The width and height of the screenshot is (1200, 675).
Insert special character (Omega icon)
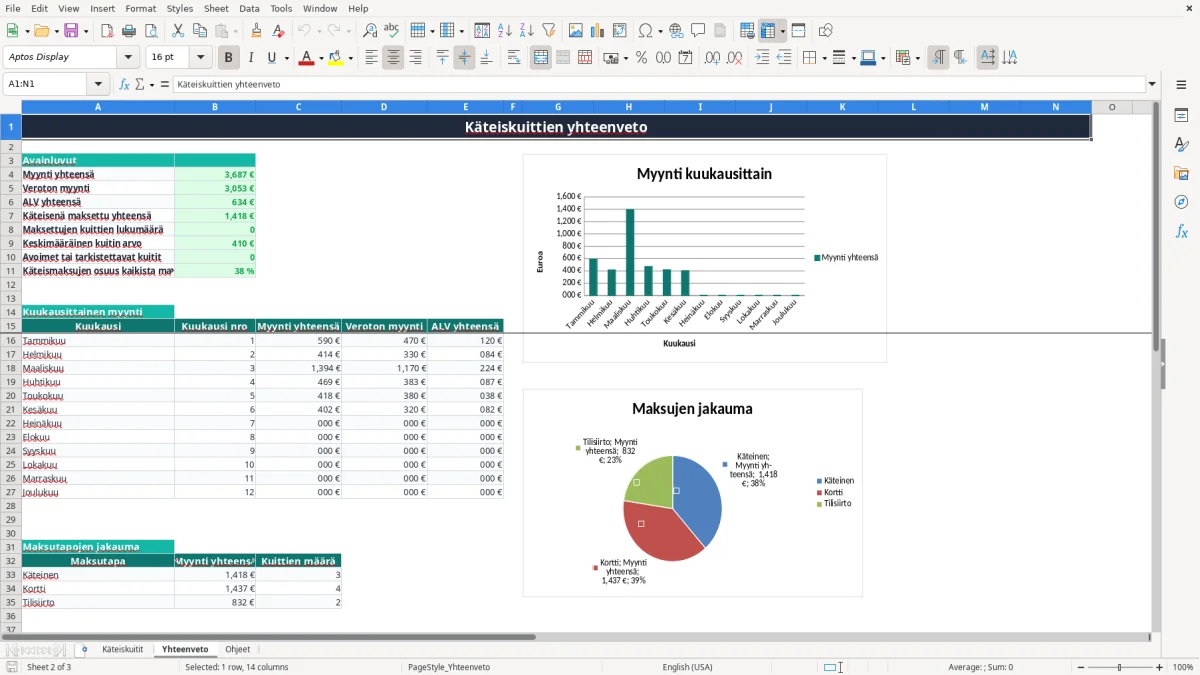tap(645, 31)
